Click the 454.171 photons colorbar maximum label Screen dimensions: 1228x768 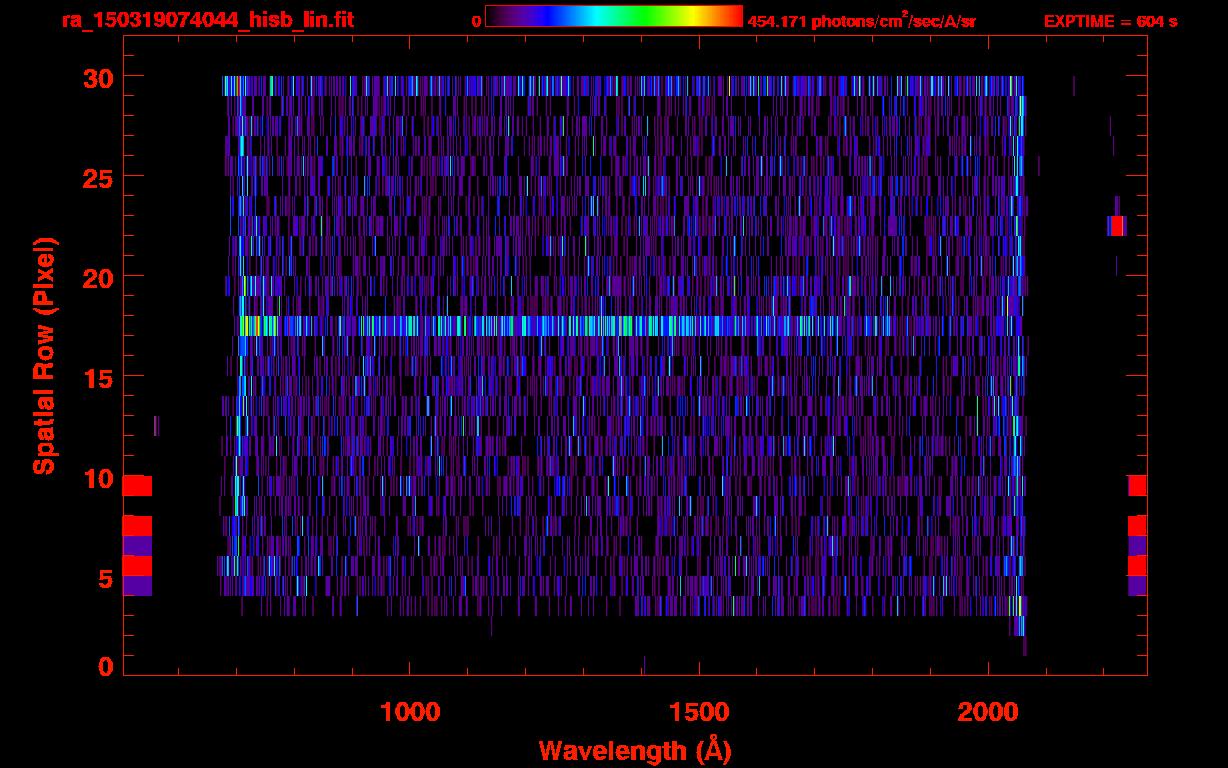[861, 21]
